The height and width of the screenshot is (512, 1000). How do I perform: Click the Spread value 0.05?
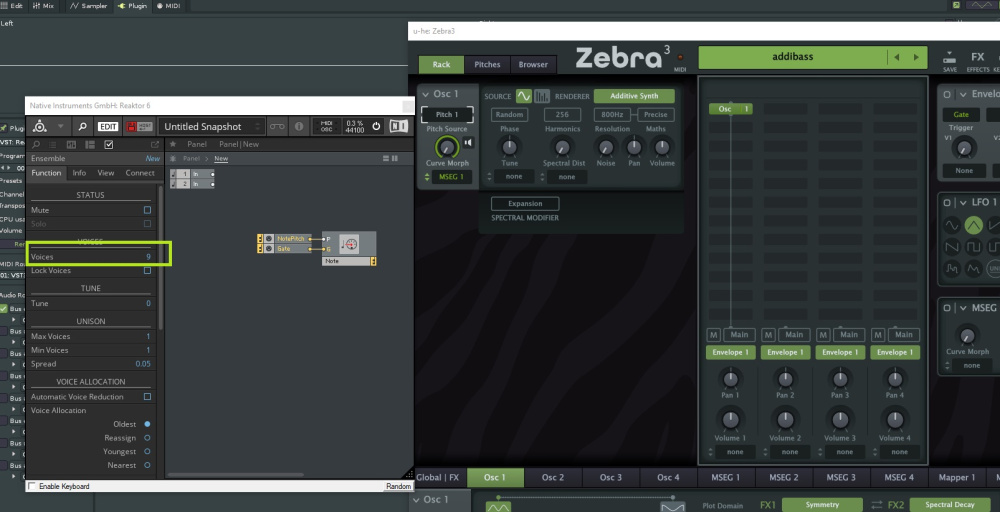pos(143,364)
